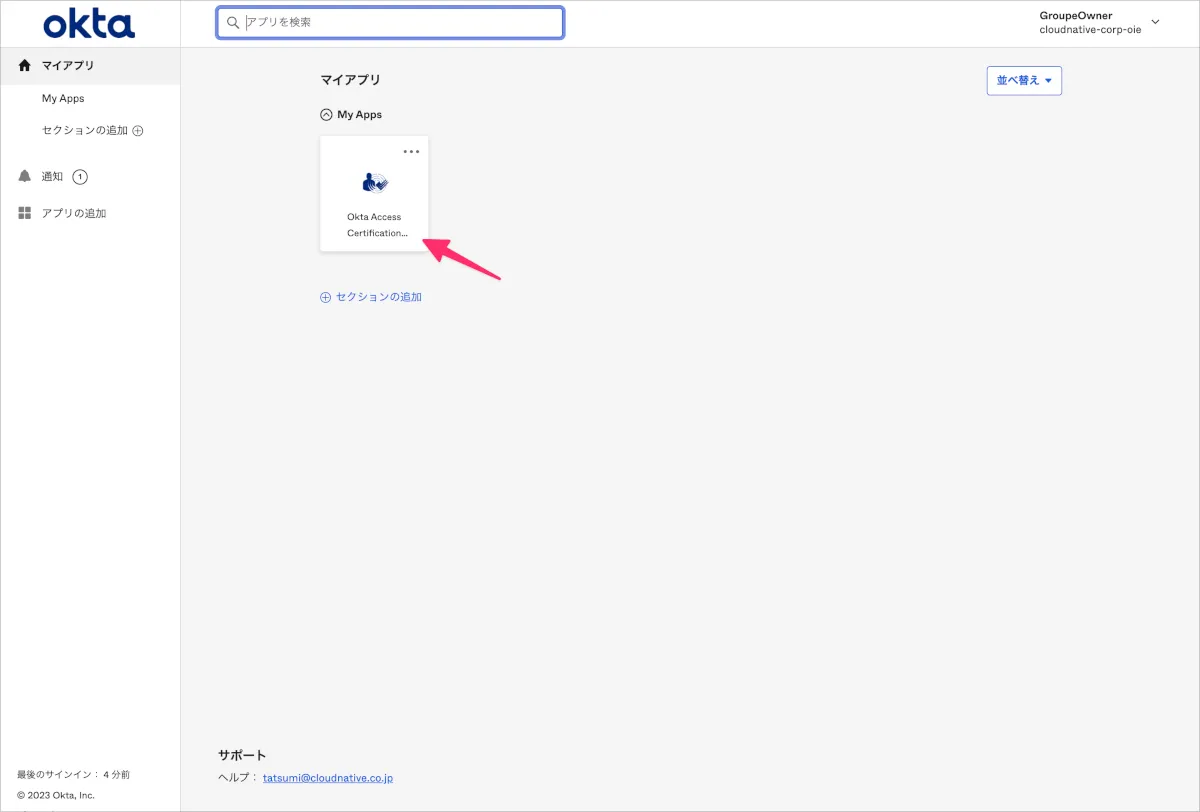Click the cloudnative-corp-oie org name

(1090, 30)
